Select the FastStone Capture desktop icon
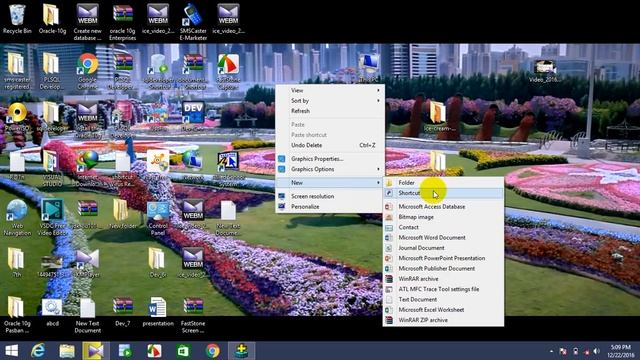 pos(228,71)
